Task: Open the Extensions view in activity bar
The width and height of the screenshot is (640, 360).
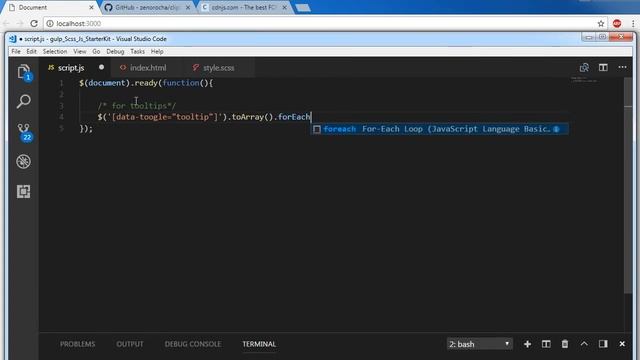Action: pyautogui.click(x=24, y=191)
